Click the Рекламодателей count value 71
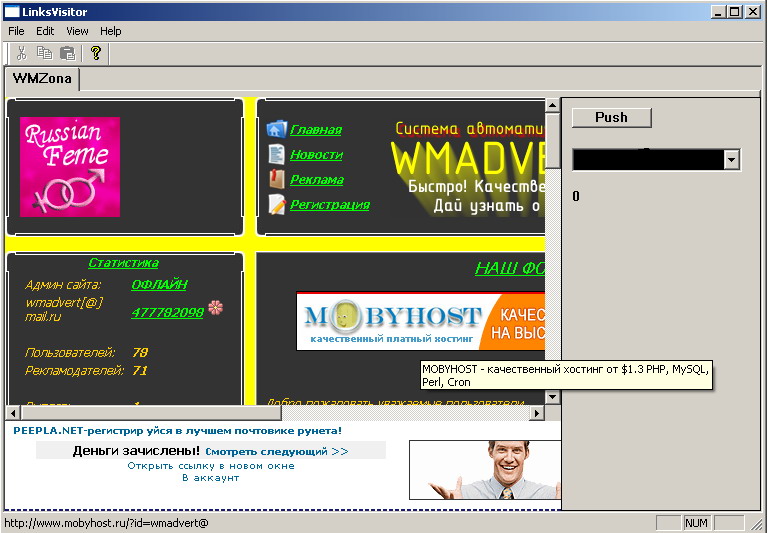The image size is (767, 533). click(x=139, y=371)
